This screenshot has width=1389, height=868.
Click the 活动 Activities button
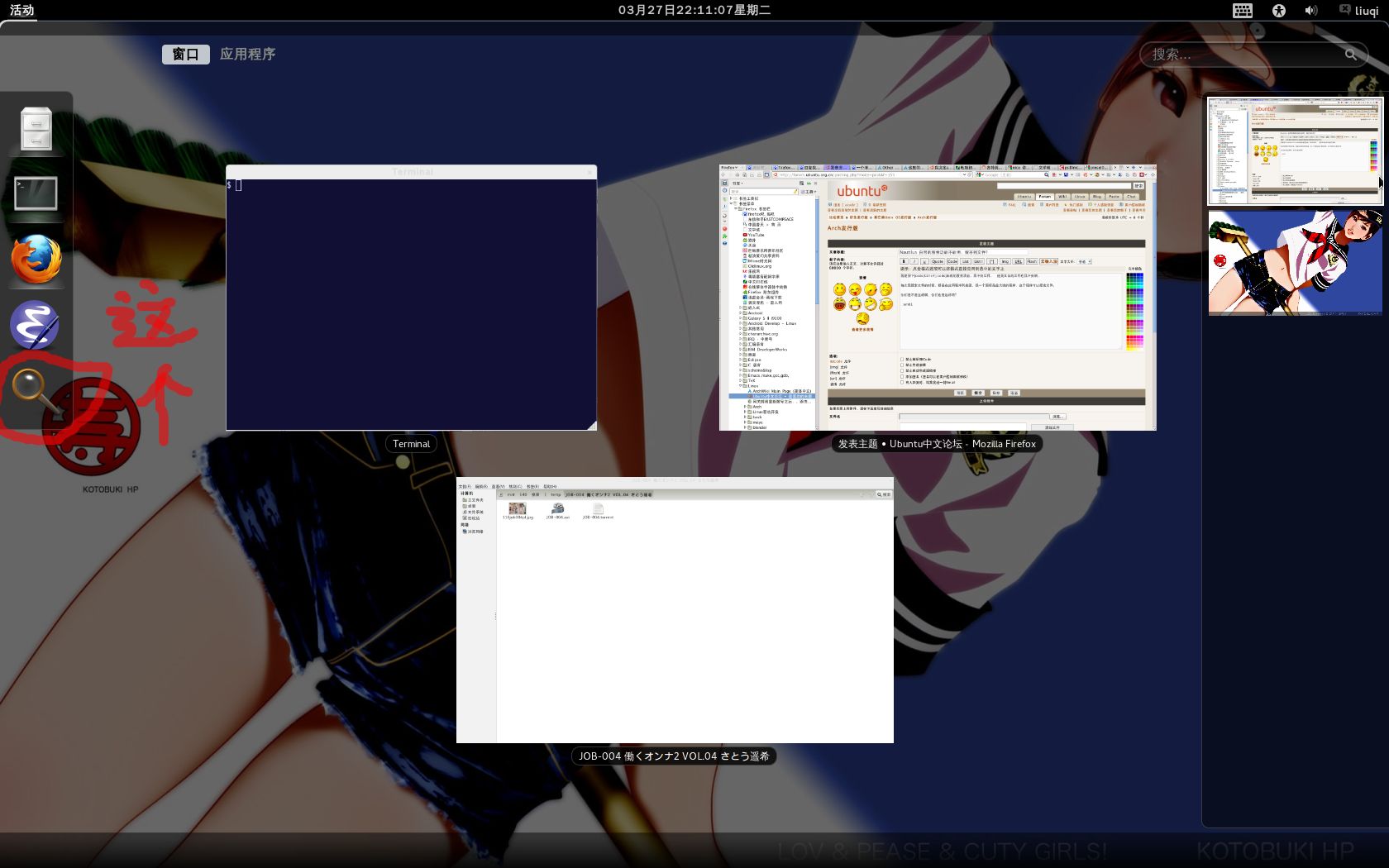click(22, 10)
